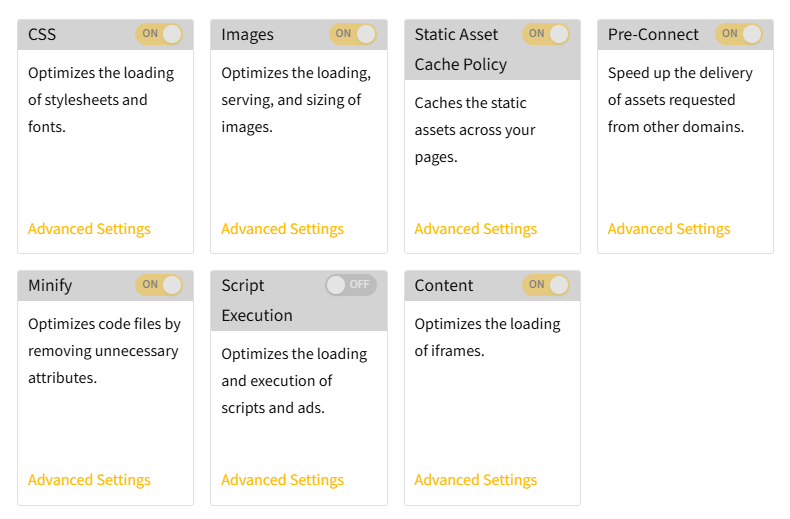Turn off the Content toggle

546,285
